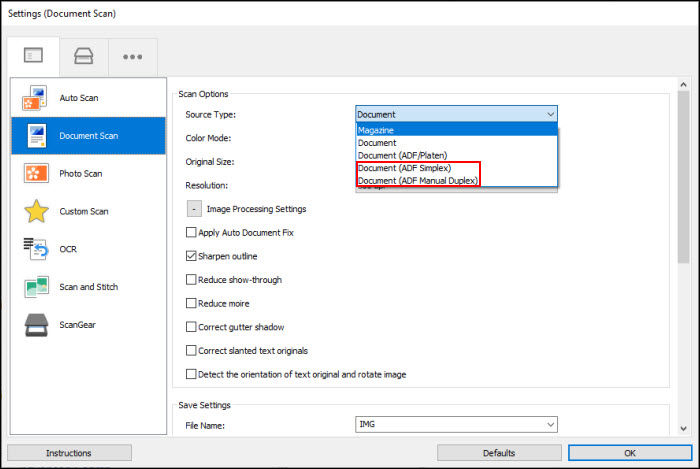Image resolution: width=700 pixels, height=469 pixels.
Task: Collapse the Image Processing Settings section
Action: pyautogui.click(x=193, y=209)
